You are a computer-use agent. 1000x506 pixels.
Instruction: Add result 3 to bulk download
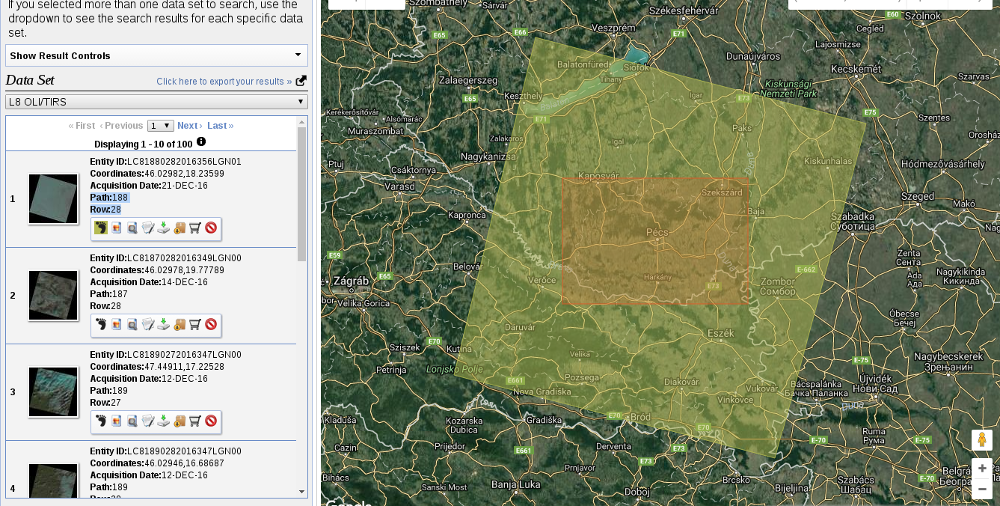(x=179, y=420)
